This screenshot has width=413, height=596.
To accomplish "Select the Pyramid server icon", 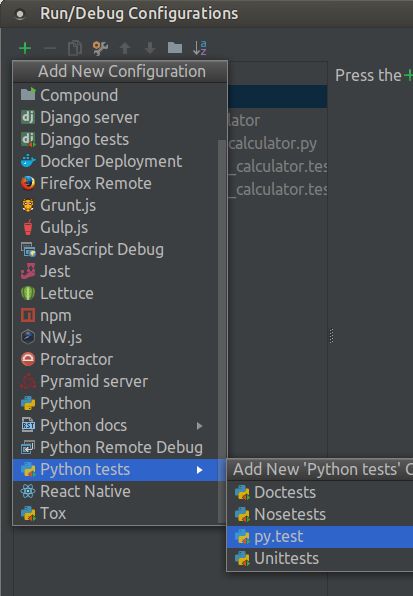I will (x=28, y=381).
